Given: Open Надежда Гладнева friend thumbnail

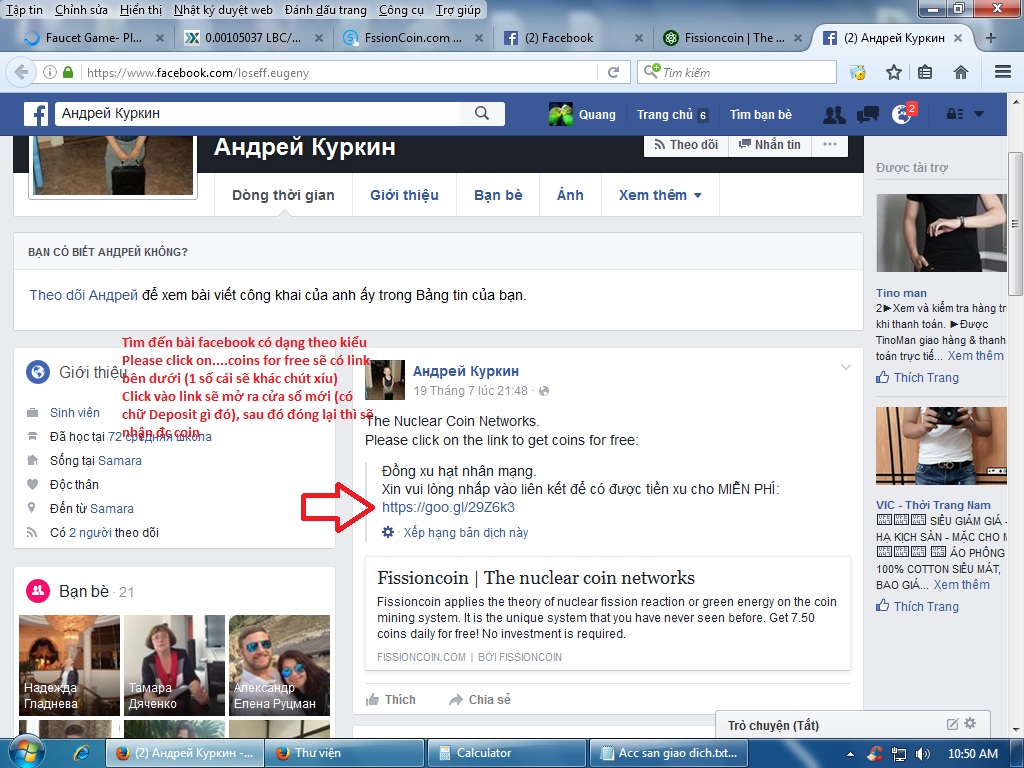Looking at the screenshot, I should pyautogui.click(x=69, y=665).
